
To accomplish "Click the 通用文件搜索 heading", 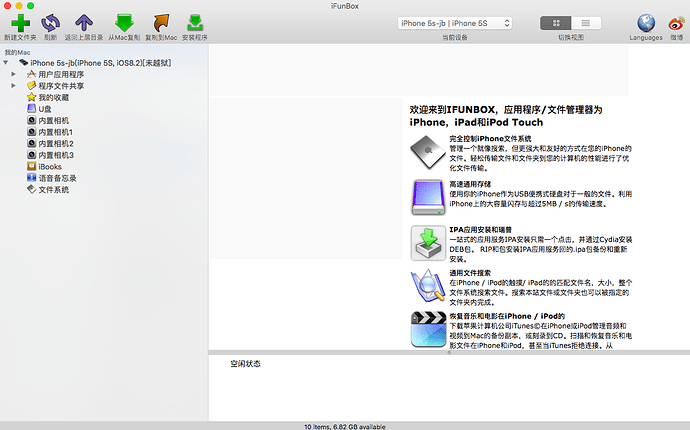I will click(x=470, y=273).
